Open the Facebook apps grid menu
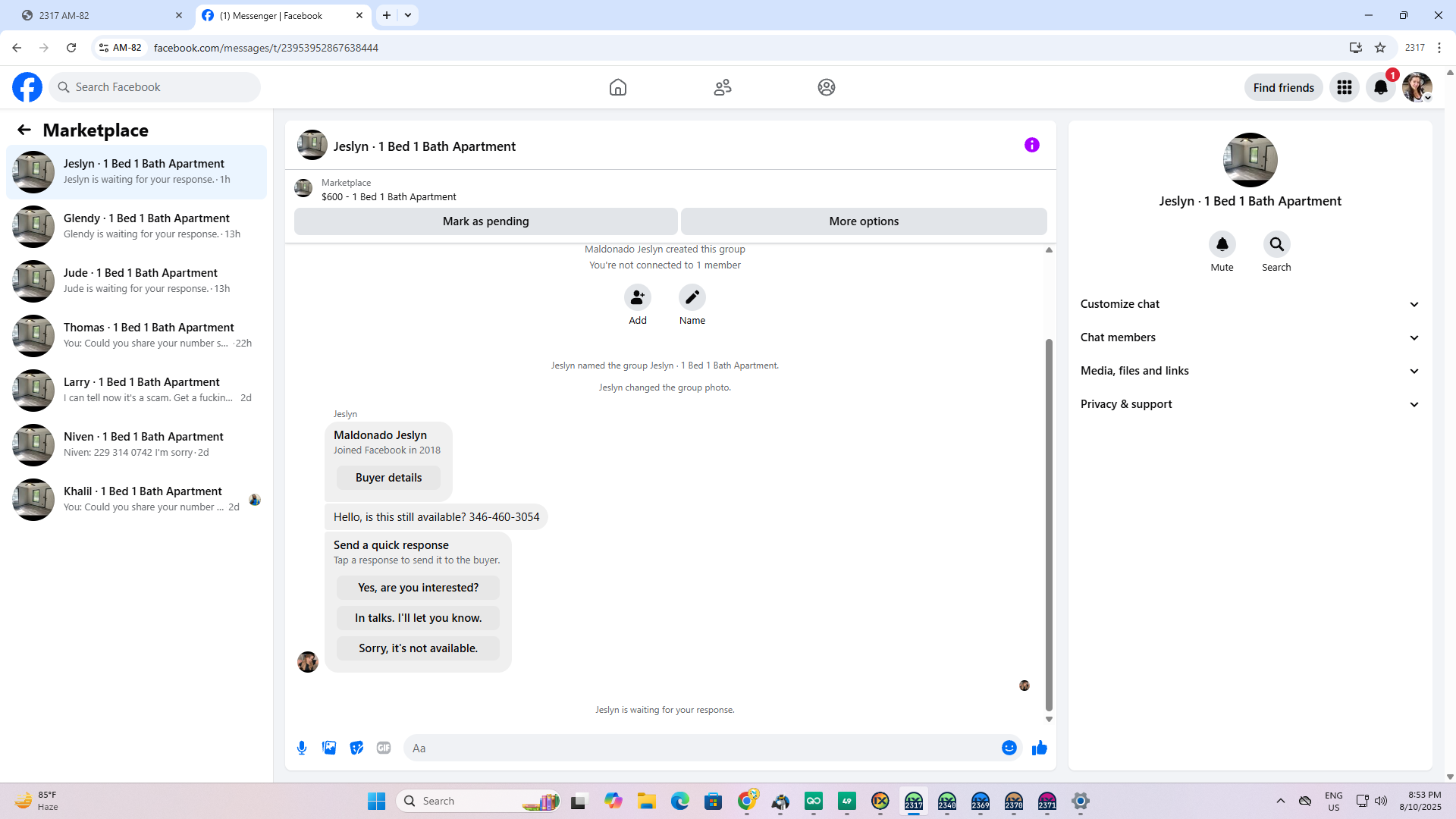This screenshot has width=1456, height=819. point(1345,87)
